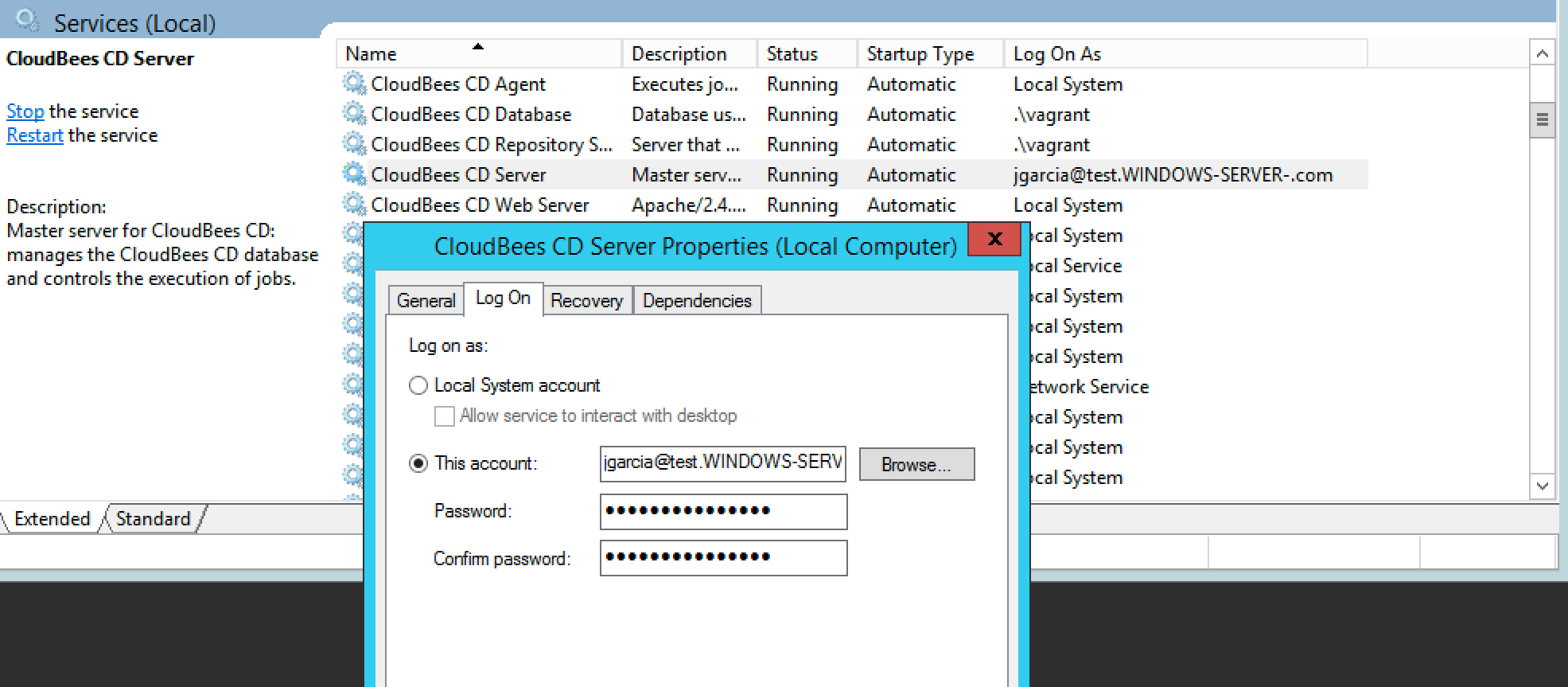Screen dimensions: 1568x687
Task: Select the This account radio button
Action: tap(418, 463)
